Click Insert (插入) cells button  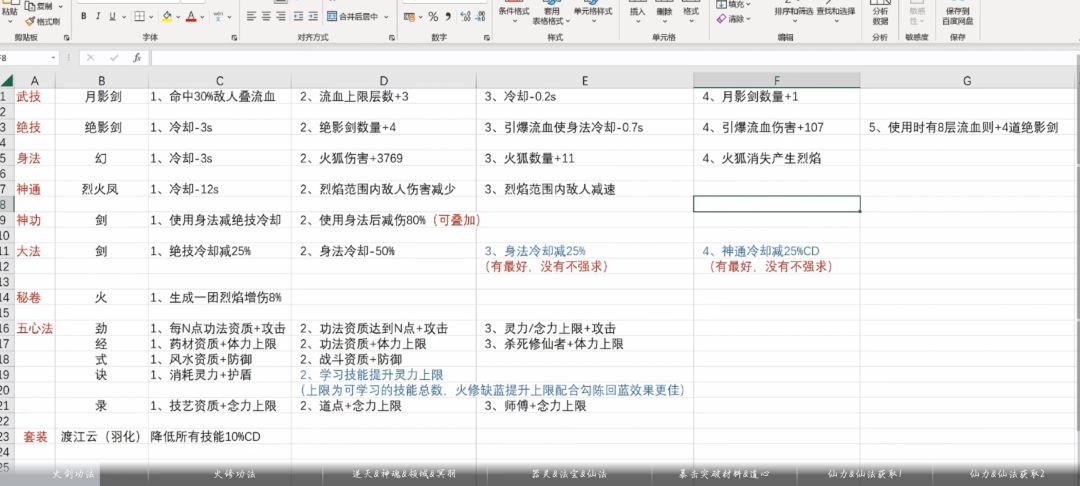(x=638, y=11)
